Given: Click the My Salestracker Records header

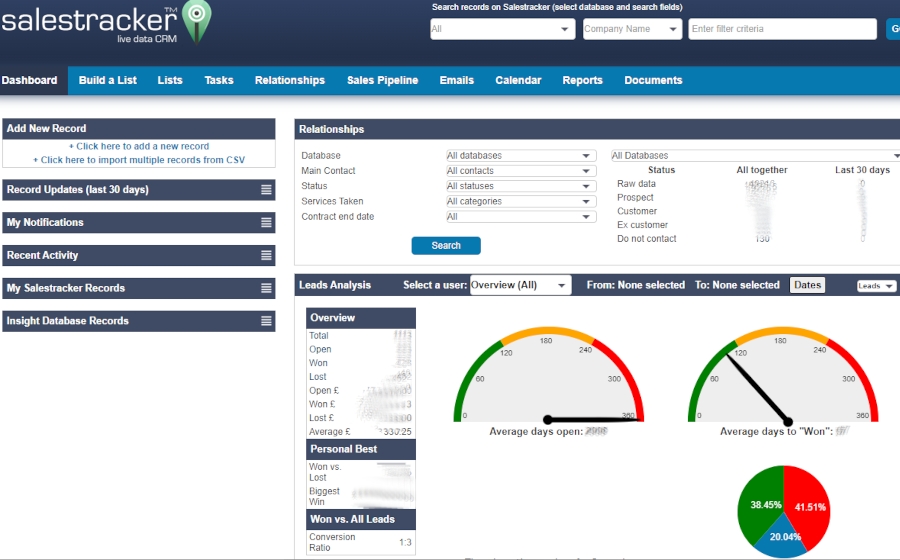Looking at the screenshot, I should 139,288.
